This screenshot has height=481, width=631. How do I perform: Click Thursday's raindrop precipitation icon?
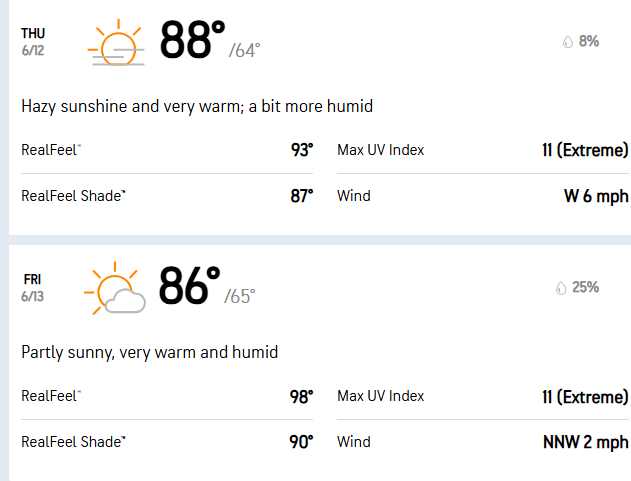point(568,42)
